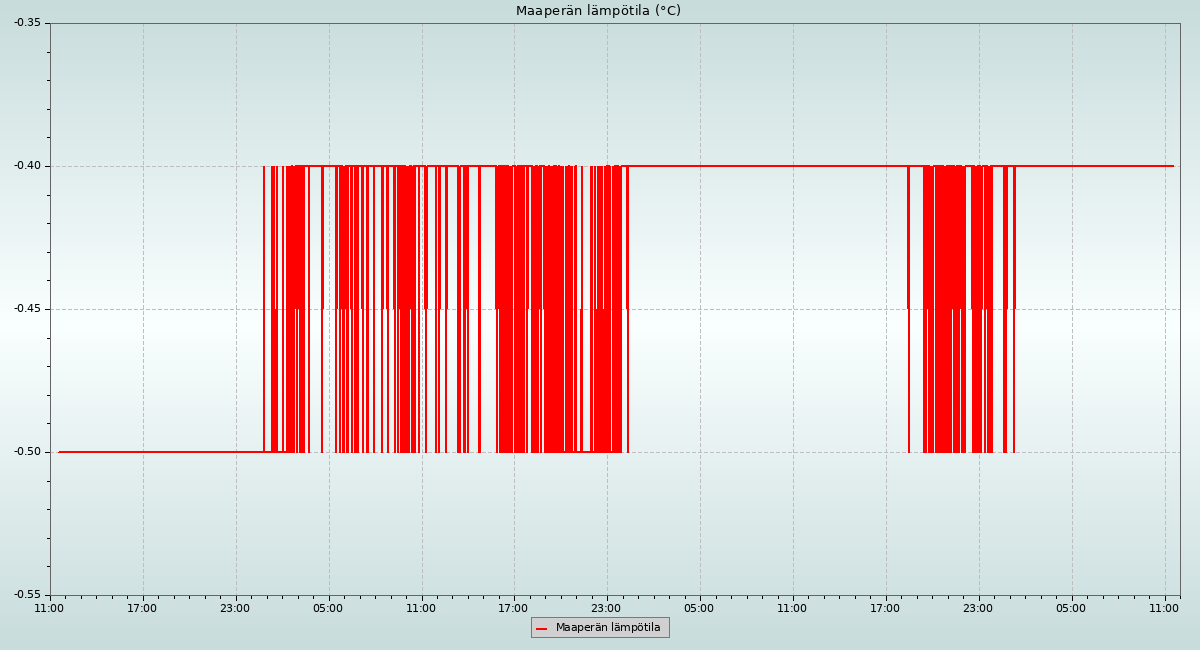Click the -0.50 y-axis label

pyautogui.click(x=28, y=452)
